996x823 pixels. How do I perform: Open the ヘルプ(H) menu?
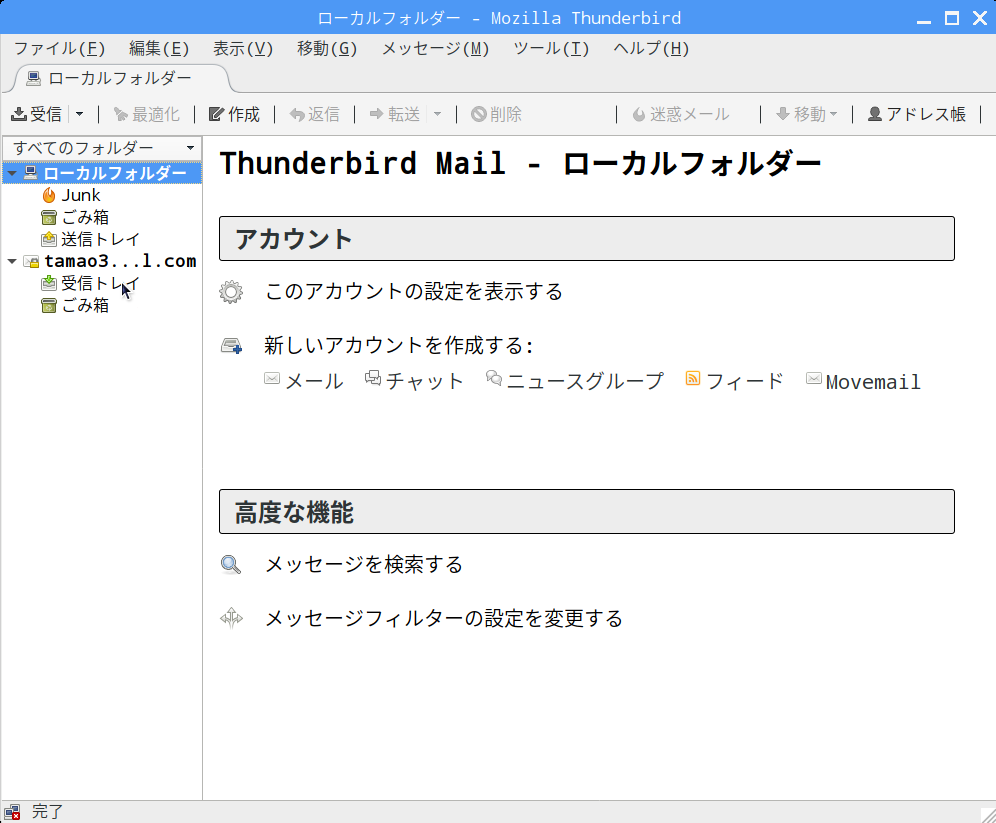[650, 49]
